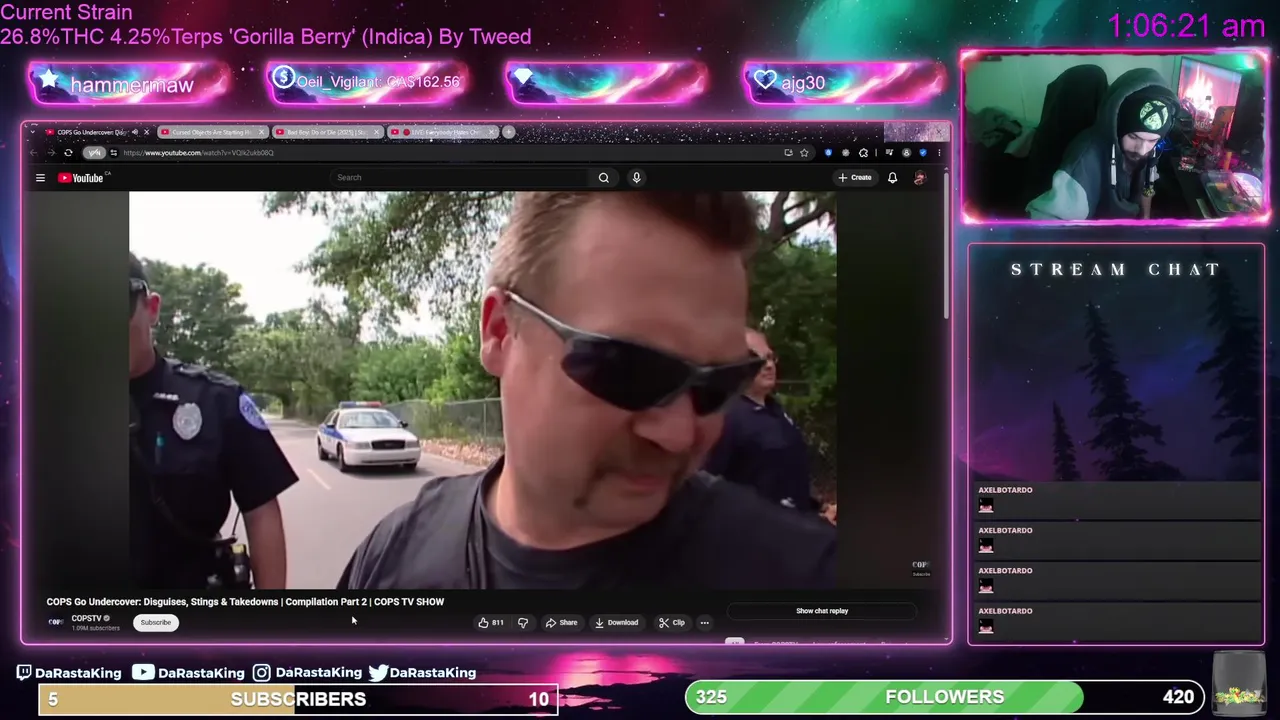Like the COPS video (811 likes)
Screen dimensions: 1280x720
(x=490, y=623)
